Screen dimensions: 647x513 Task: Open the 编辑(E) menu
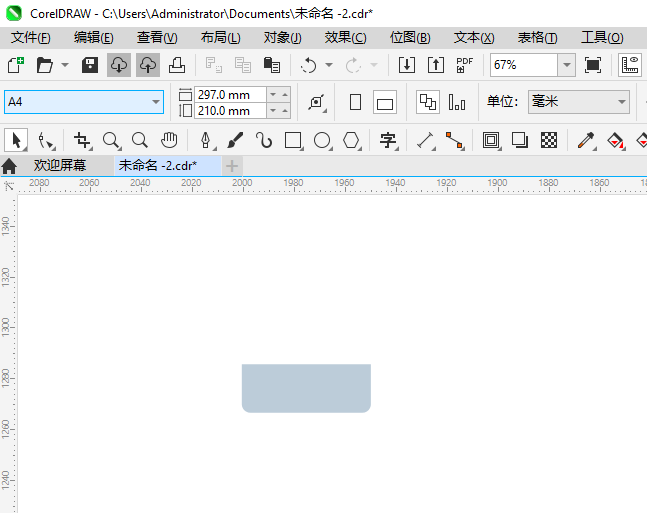point(94,38)
